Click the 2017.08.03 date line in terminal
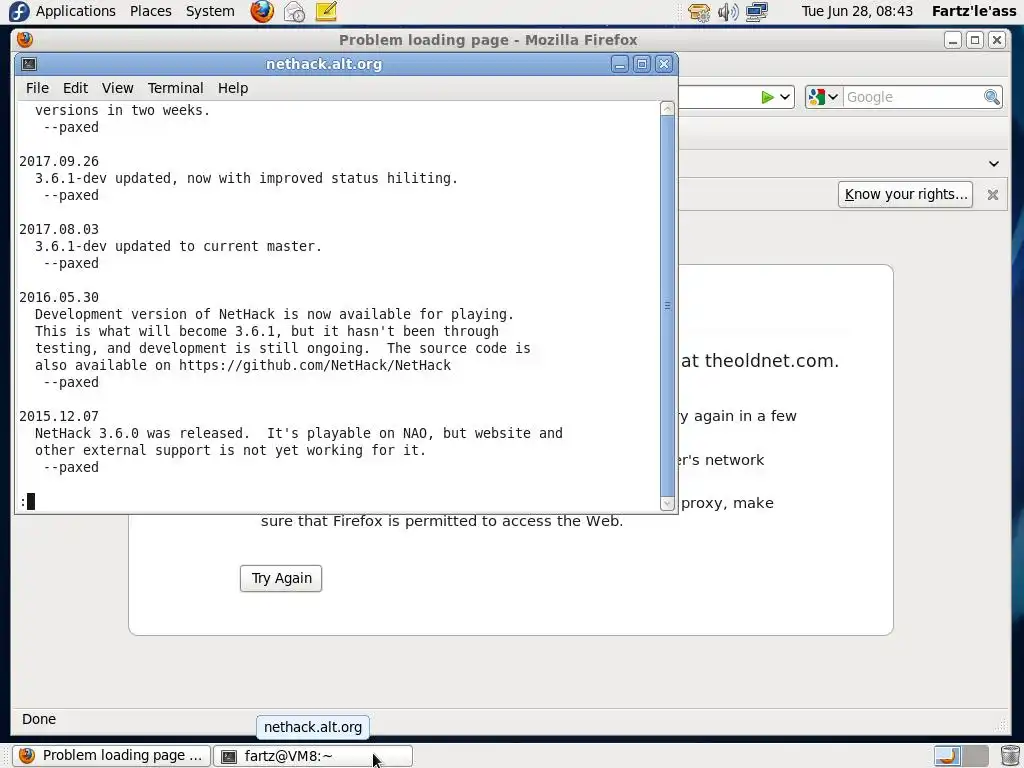 coord(59,229)
